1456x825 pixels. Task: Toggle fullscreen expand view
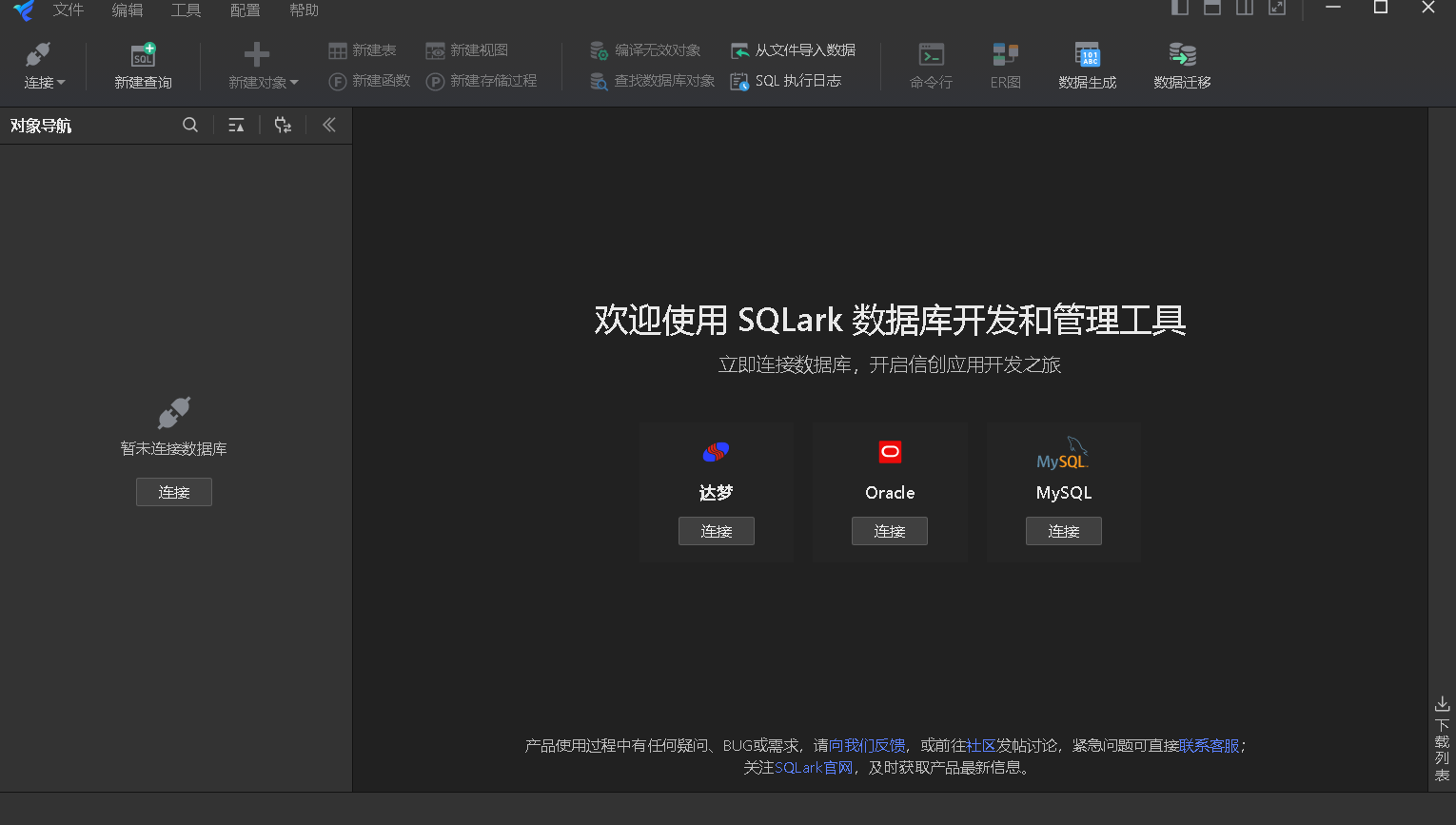click(x=1277, y=8)
